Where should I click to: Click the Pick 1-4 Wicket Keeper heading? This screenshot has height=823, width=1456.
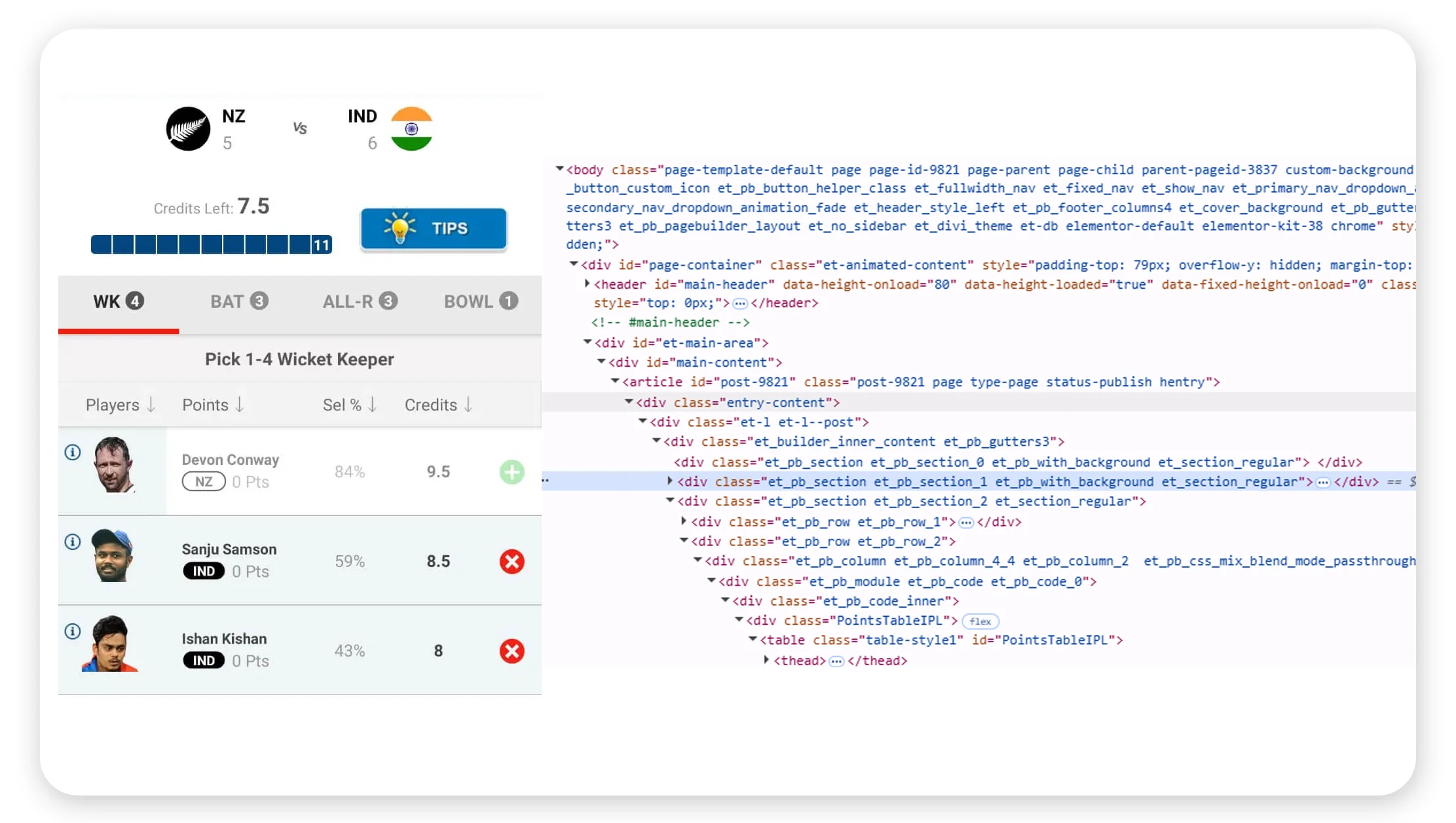(x=299, y=359)
